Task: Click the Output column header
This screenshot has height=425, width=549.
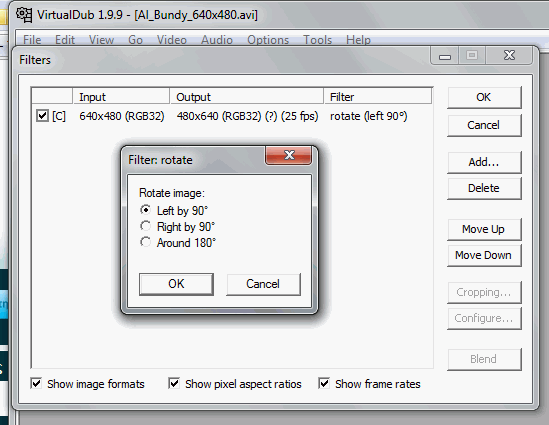Action: pos(246,97)
